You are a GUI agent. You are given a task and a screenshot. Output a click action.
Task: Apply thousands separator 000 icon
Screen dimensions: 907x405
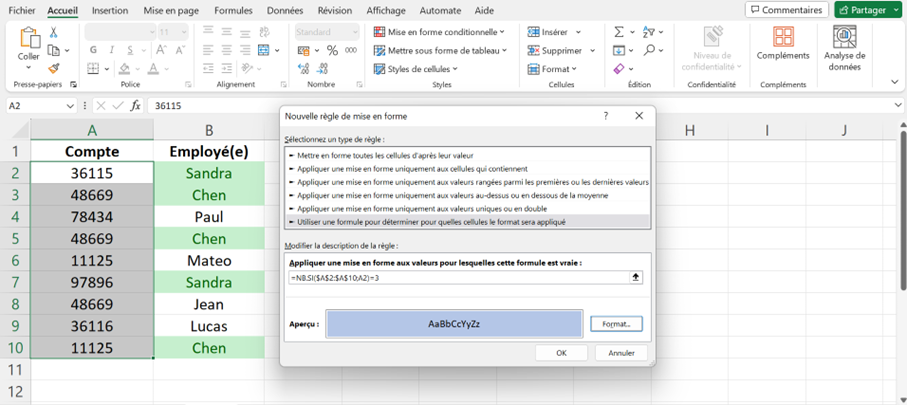[351, 50]
